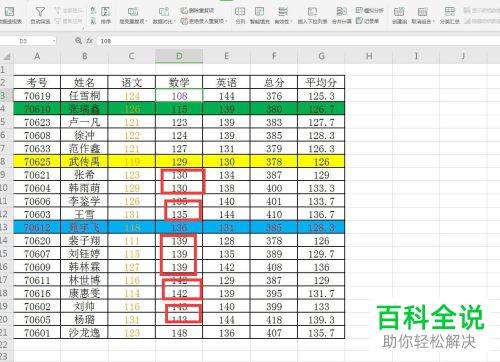Image resolution: width=500 pixels, height=362 pixels.
Task: Click the 高亮重复项 highlight duplicates icon
Action: click(133, 12)
